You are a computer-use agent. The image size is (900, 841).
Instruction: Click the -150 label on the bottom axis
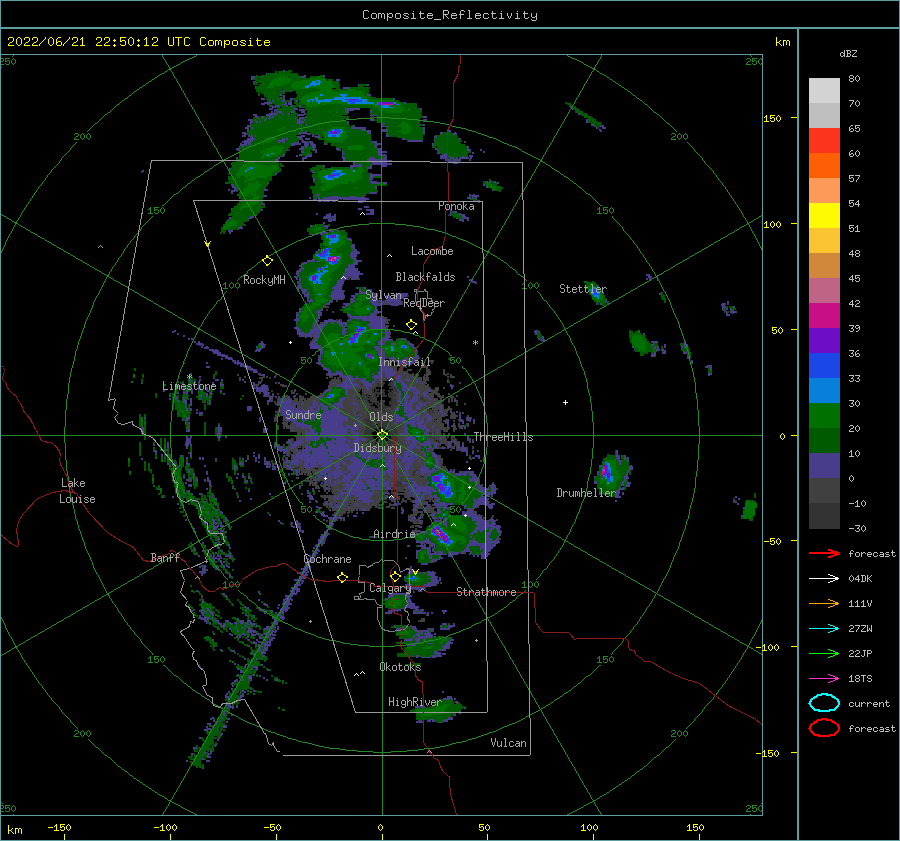point(59,827)
